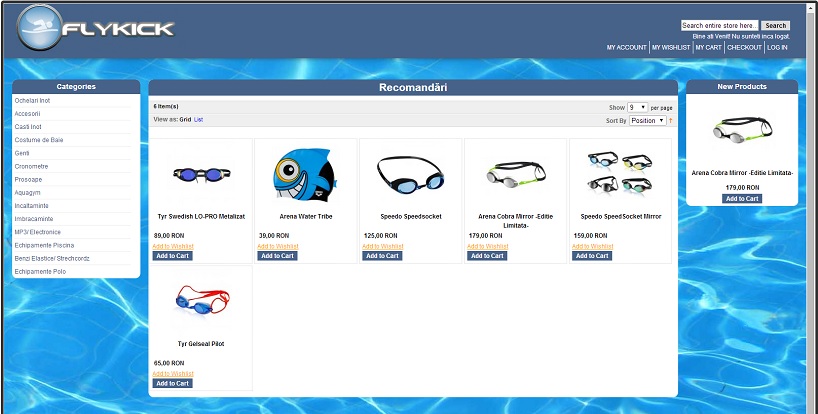Image resolution: width=818 pixels, height=414 pixels.
Task: Open Ochelari Inot category
Action: coord(32,101)
